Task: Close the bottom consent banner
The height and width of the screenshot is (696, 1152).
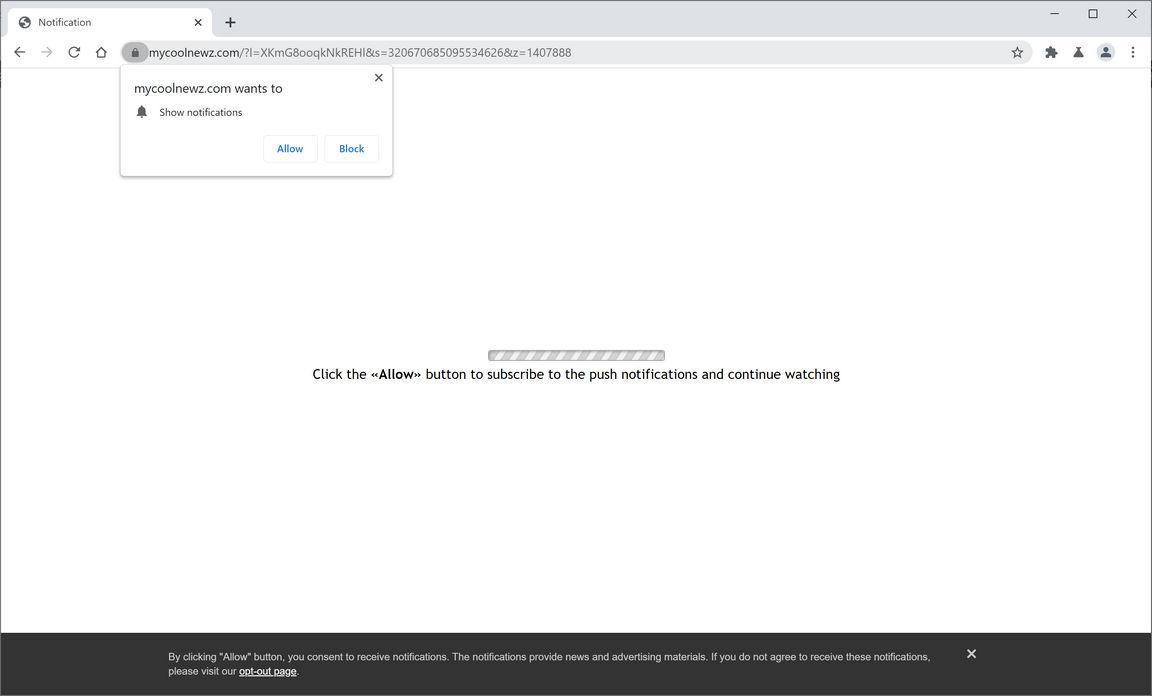Action: point(970,653)
